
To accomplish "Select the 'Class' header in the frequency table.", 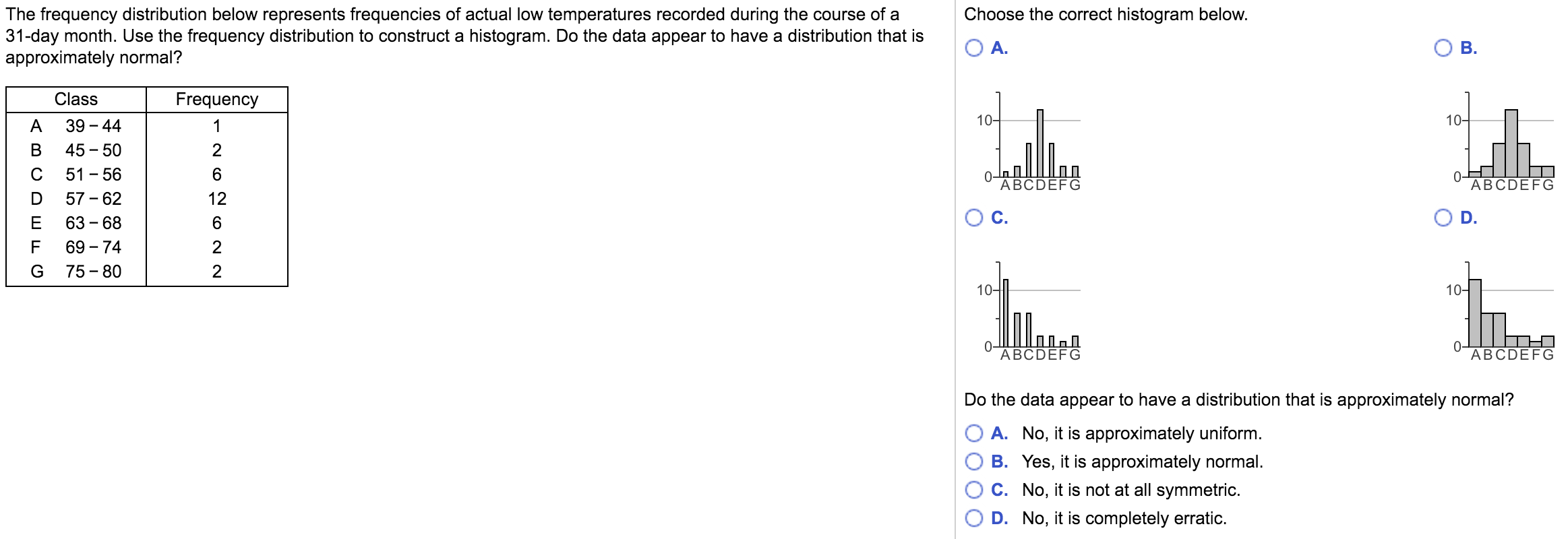I will 76,99.
